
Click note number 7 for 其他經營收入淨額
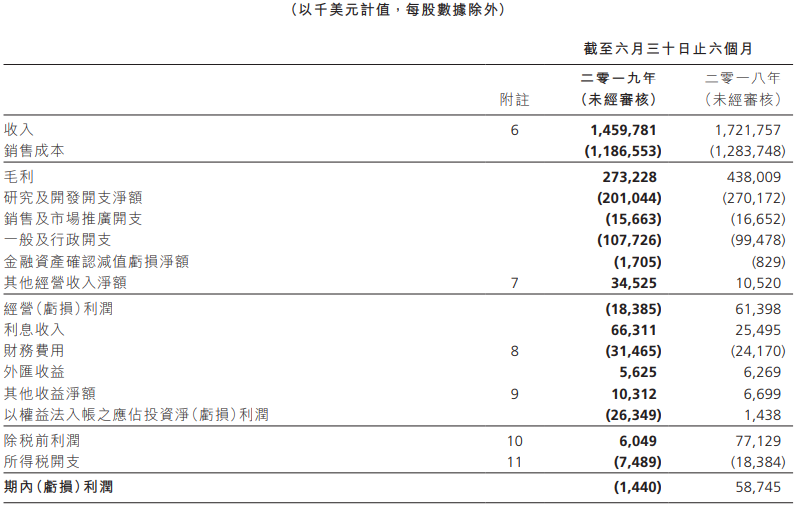coord(515,283)
